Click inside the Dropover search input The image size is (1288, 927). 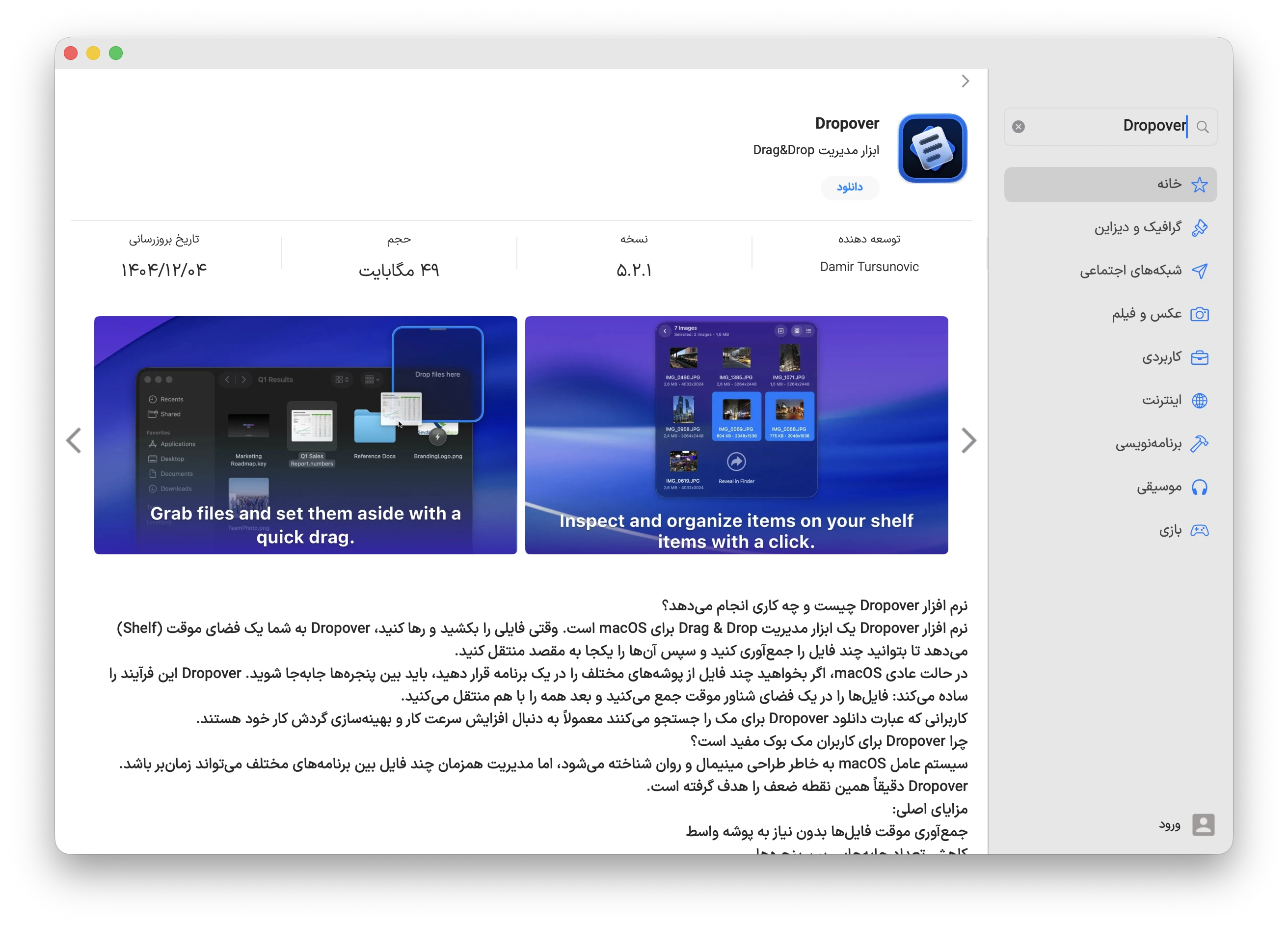coord(1136,126)
